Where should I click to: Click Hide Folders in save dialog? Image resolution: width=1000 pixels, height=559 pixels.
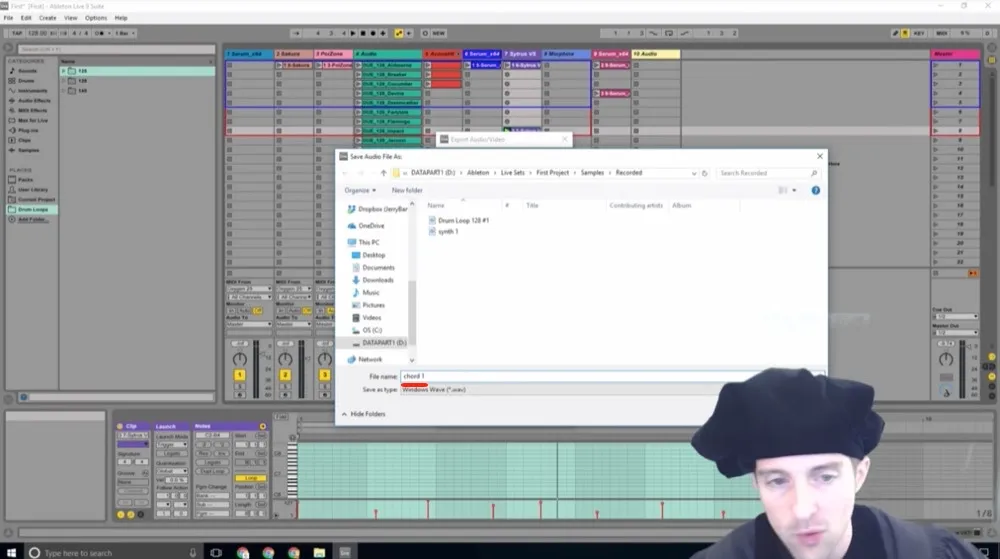pos(364,414)
